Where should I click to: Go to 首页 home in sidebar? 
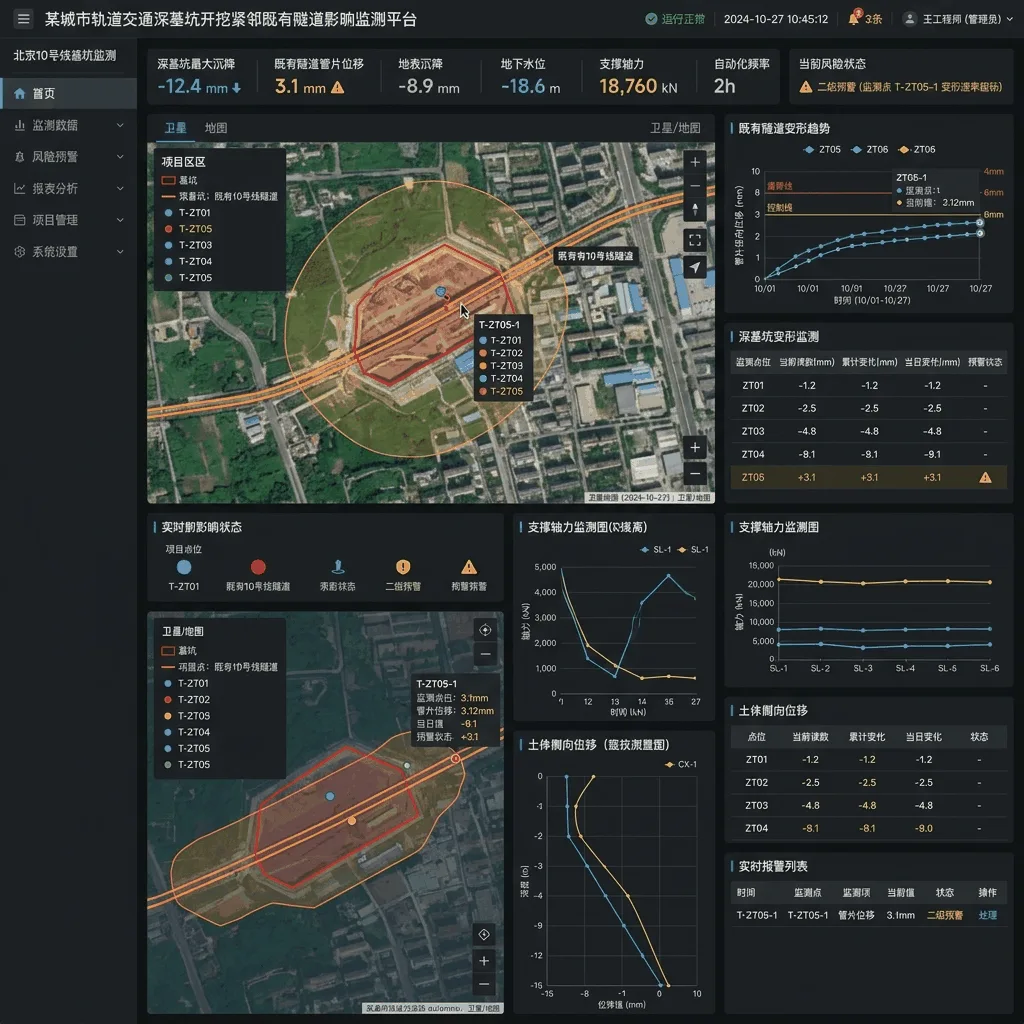point(69,93)
